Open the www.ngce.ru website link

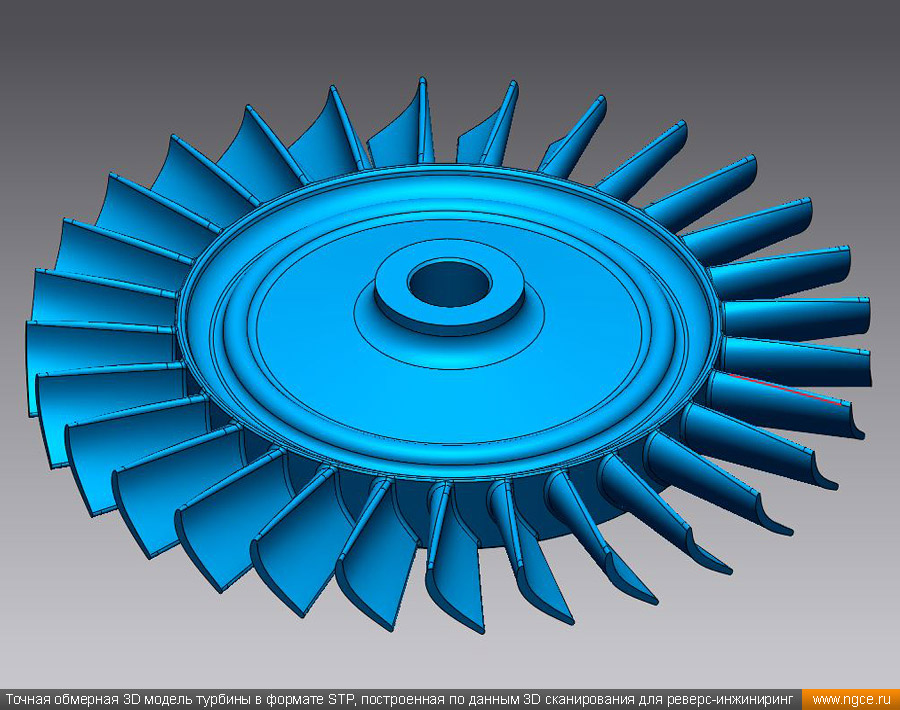coord(850,700)
